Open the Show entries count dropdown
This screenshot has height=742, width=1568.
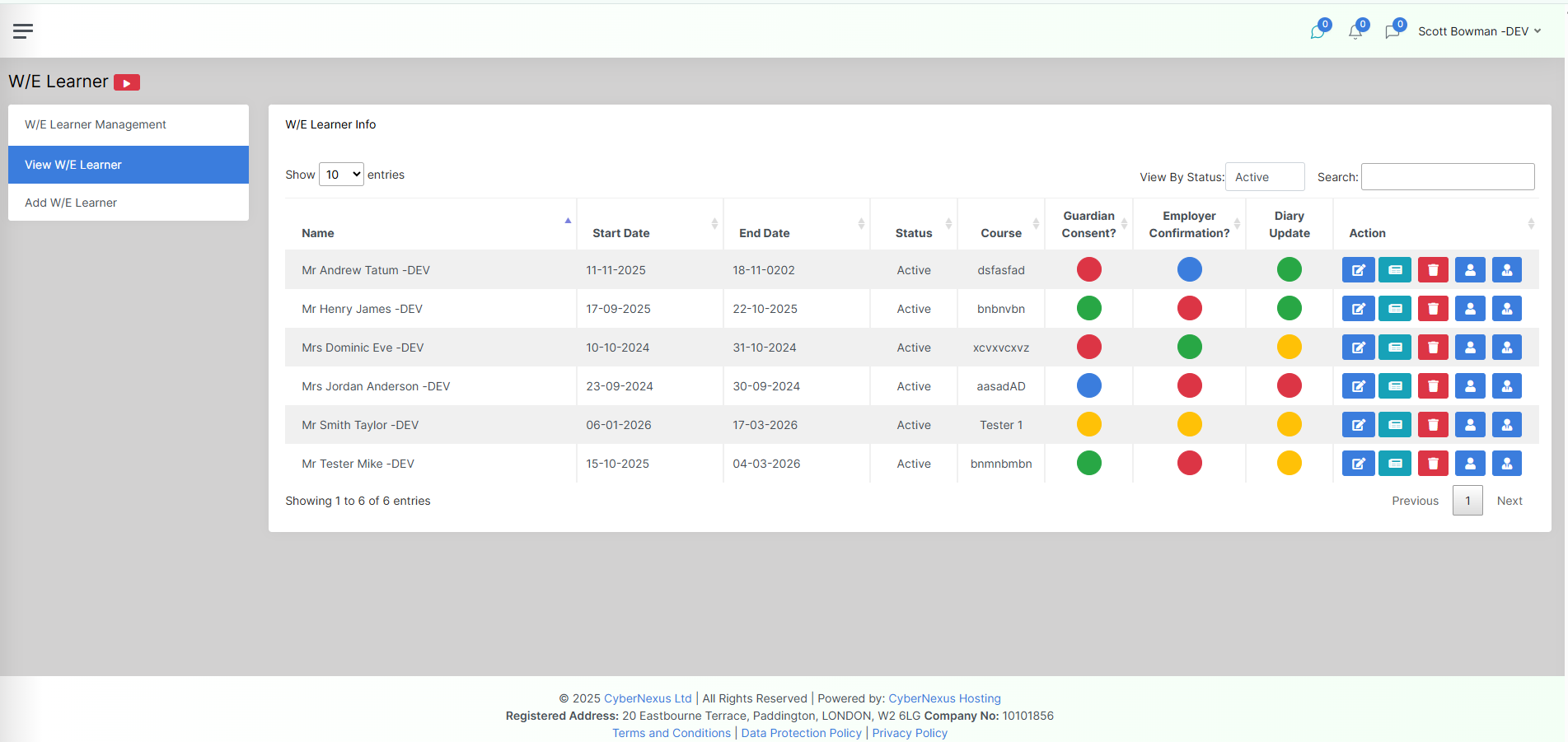341,175
